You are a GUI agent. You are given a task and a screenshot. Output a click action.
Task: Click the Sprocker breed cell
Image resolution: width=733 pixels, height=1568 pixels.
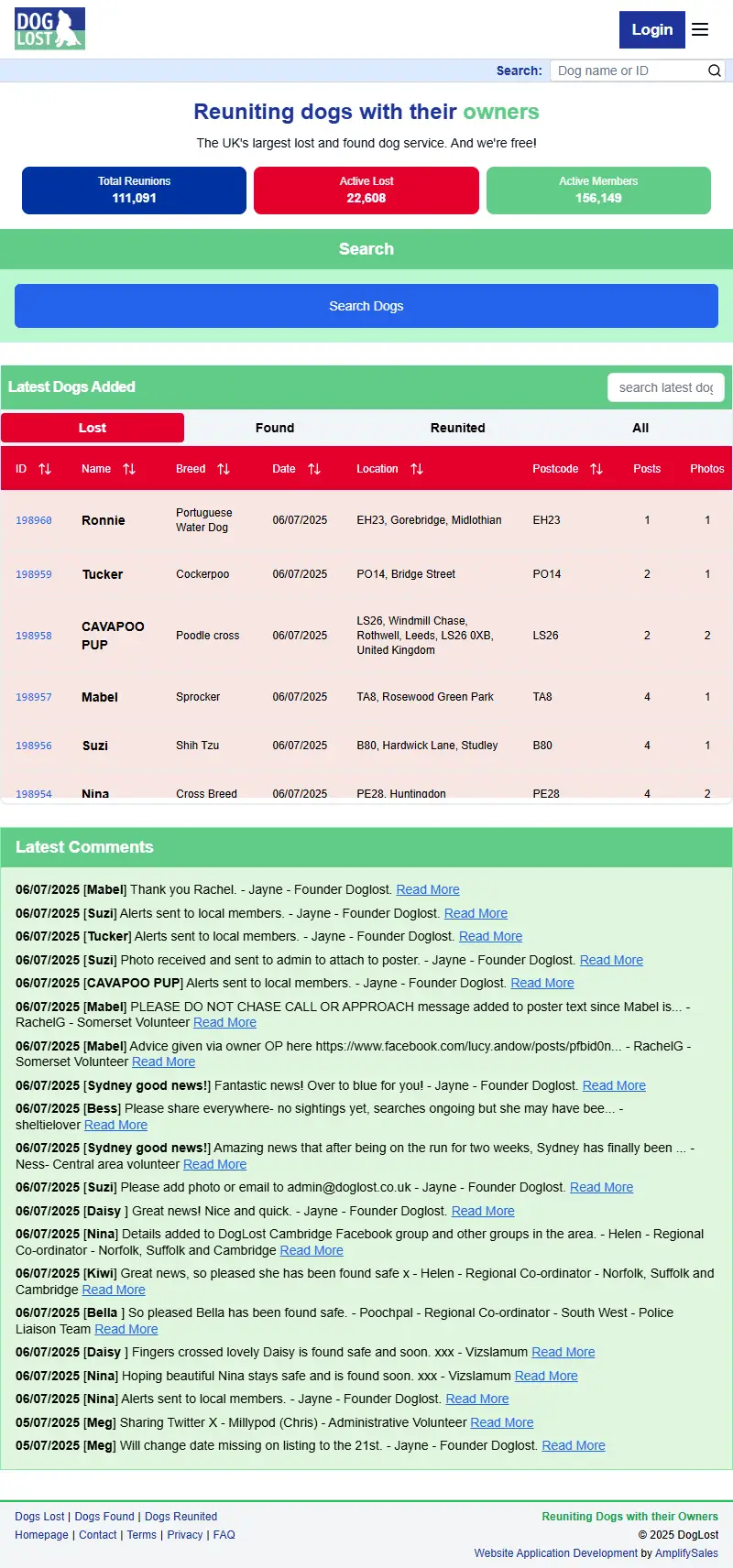(198, 697)
